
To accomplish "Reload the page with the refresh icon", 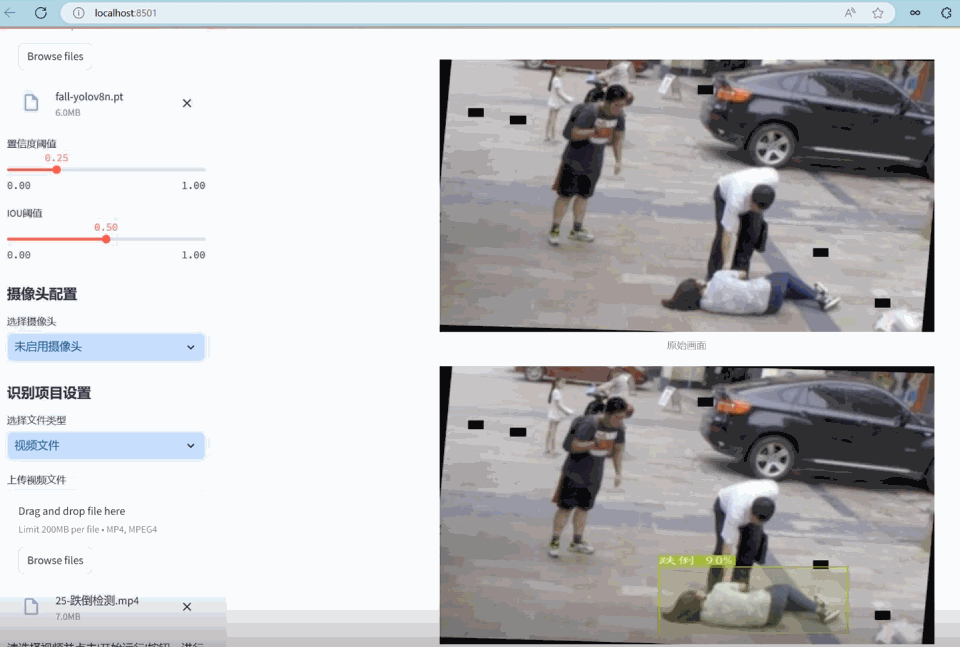I will click(41, 12).
